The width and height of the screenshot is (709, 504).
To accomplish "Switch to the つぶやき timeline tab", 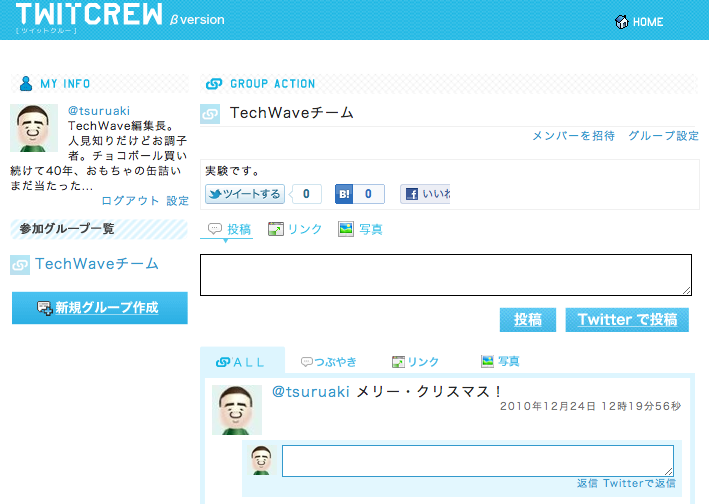I will pos(329,362).
